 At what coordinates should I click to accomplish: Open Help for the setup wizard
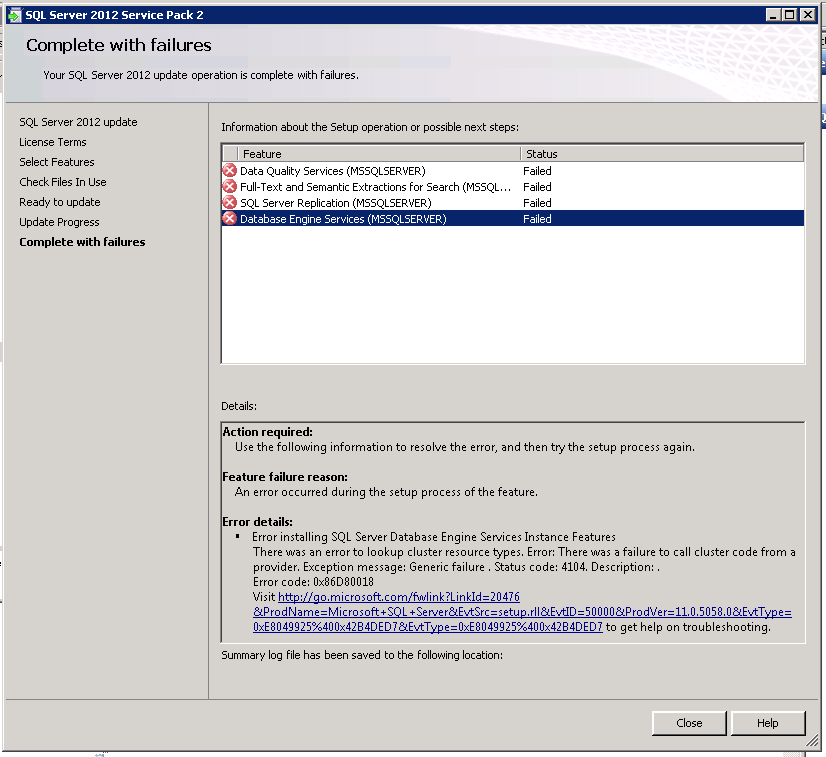(768, 723)
